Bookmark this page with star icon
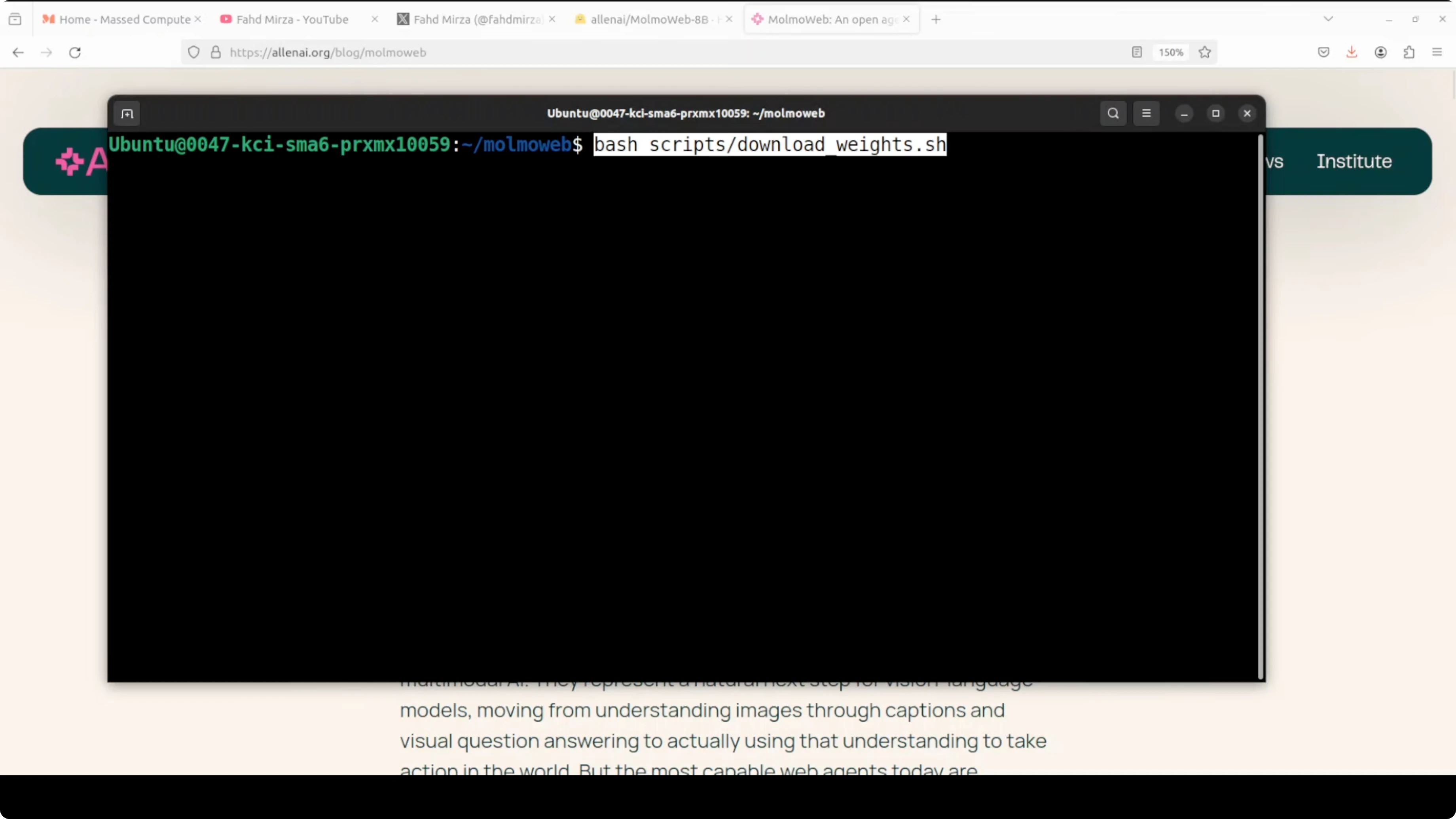The height and width of the screenshot is (819, 1456). (1204, 53)
